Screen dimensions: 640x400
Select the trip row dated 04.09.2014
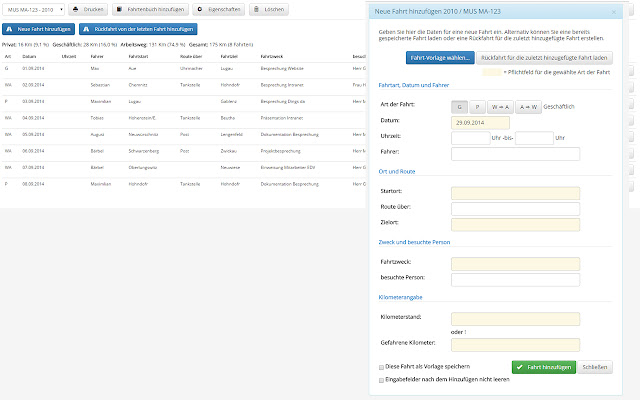point(184,118)
